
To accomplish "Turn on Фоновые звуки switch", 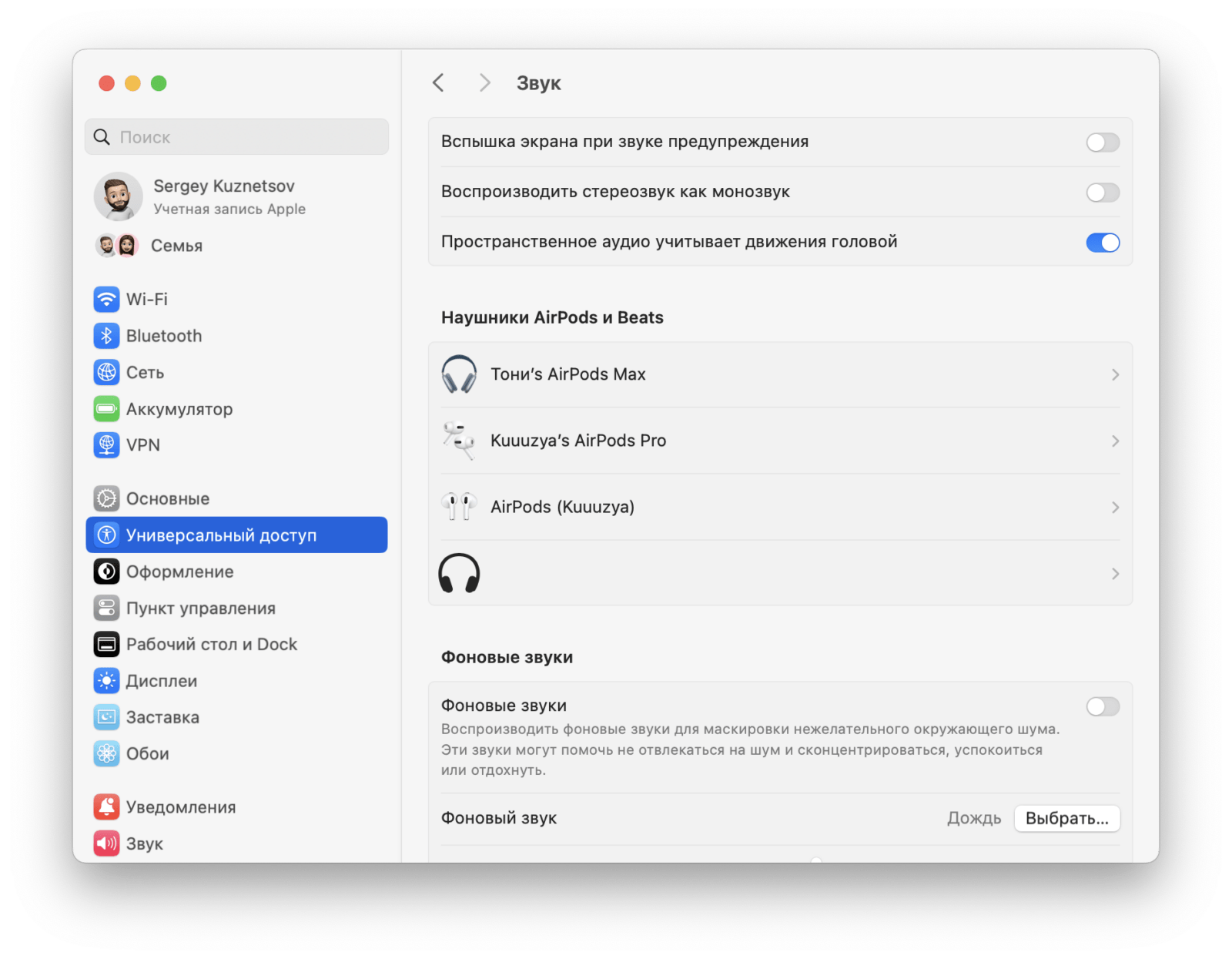I will 1103,706.
